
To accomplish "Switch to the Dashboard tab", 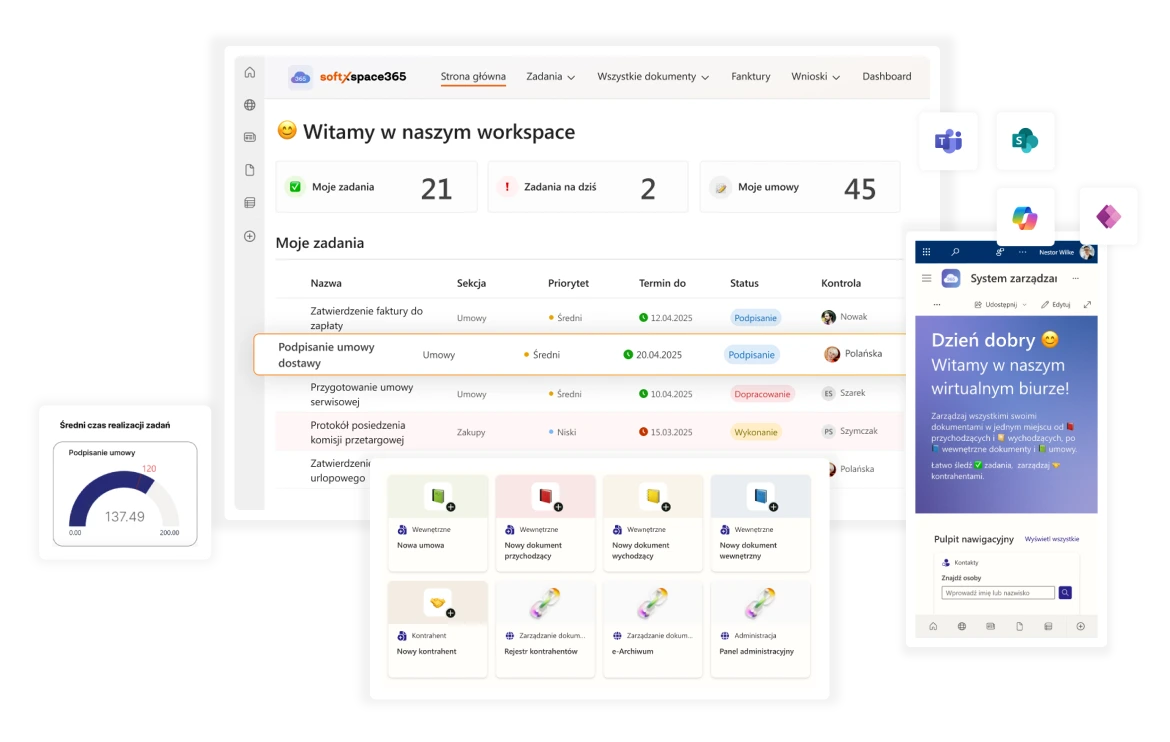I will pos(886,77).
